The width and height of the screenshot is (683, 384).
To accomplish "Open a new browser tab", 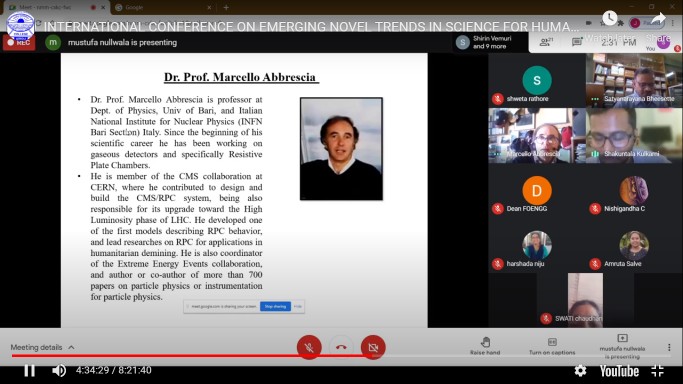I will (226, 7).
